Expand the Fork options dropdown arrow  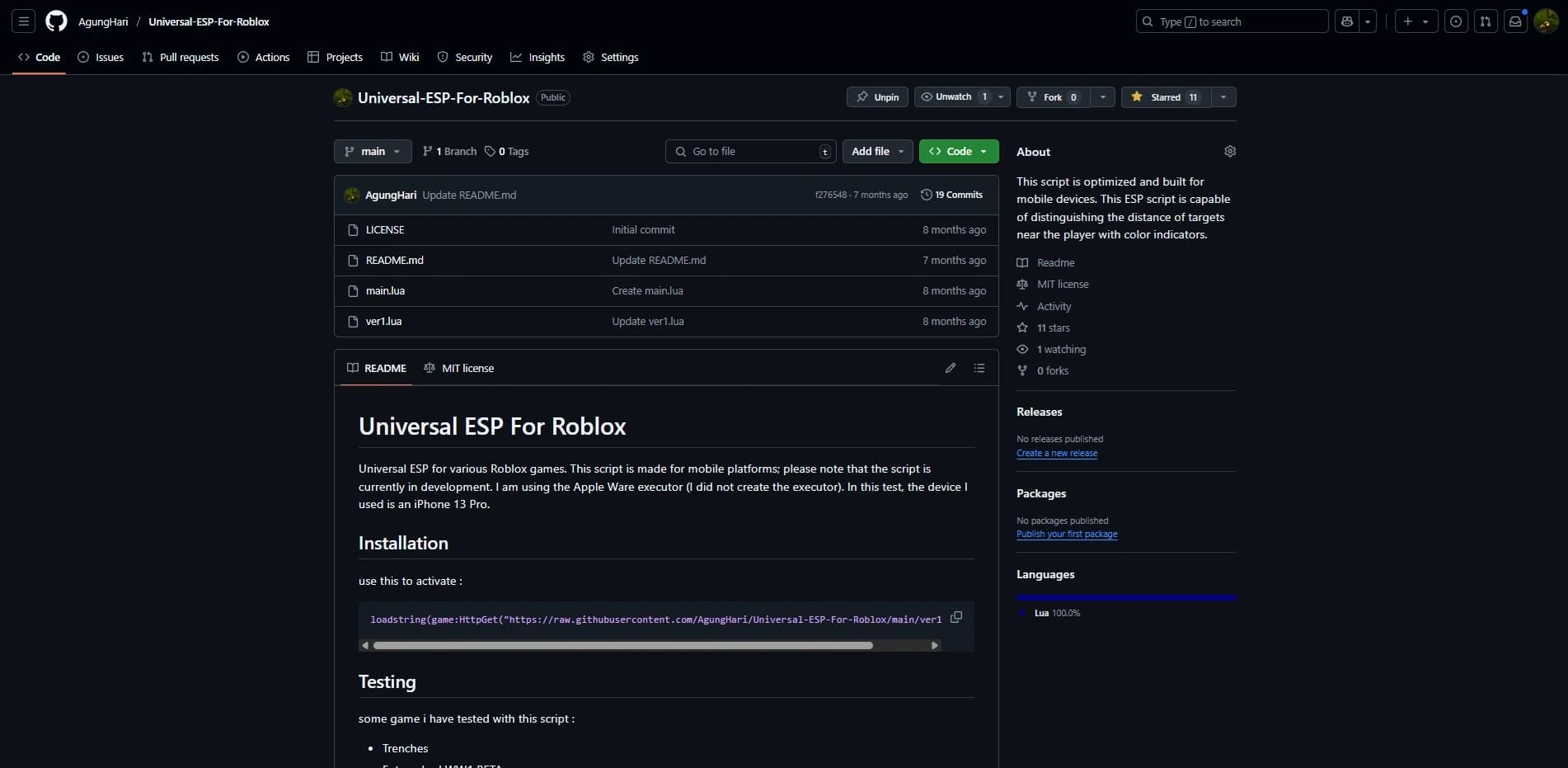[x=1103, y=97]
